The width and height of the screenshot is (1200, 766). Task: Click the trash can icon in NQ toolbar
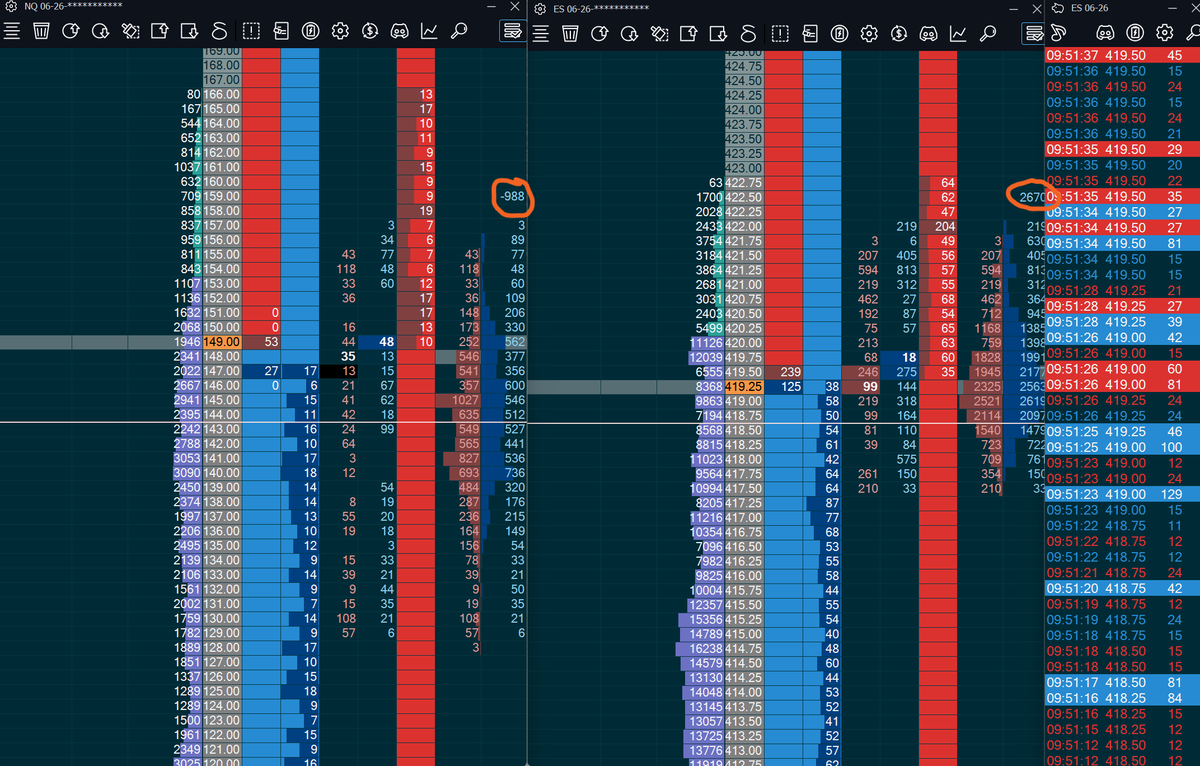[x=41, y=31]
